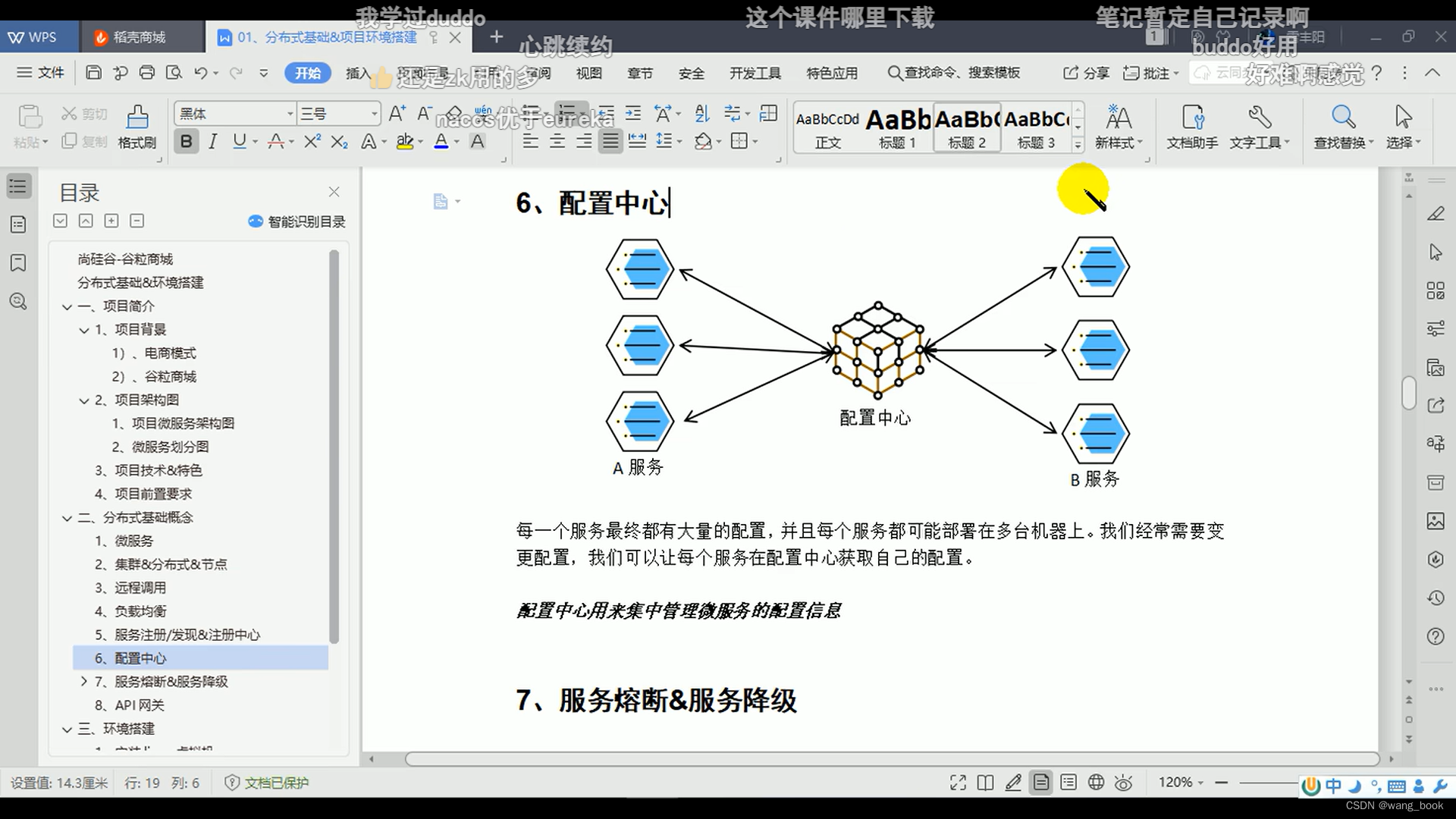Create a New Style
The width and height of the screenshot is (1456, 819).
click(1119, 125)
